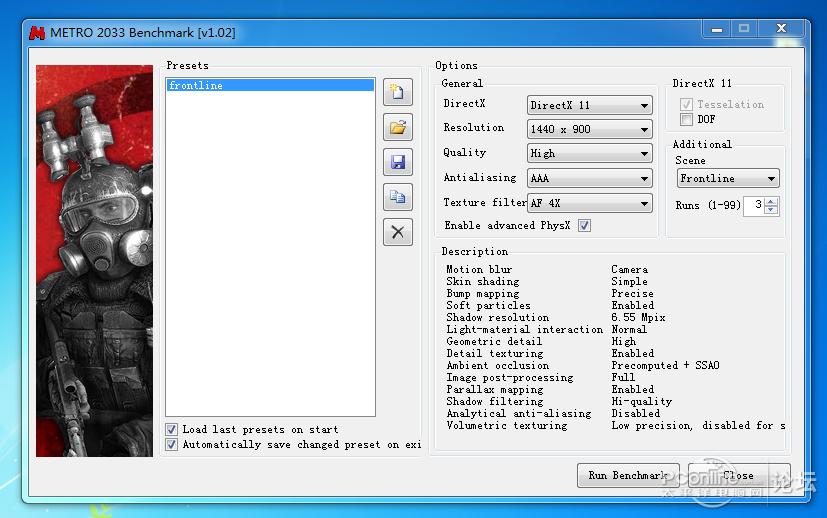Open a preset with the folder icon
Viewport: 827px width, 518px height.
pos(398,127)
